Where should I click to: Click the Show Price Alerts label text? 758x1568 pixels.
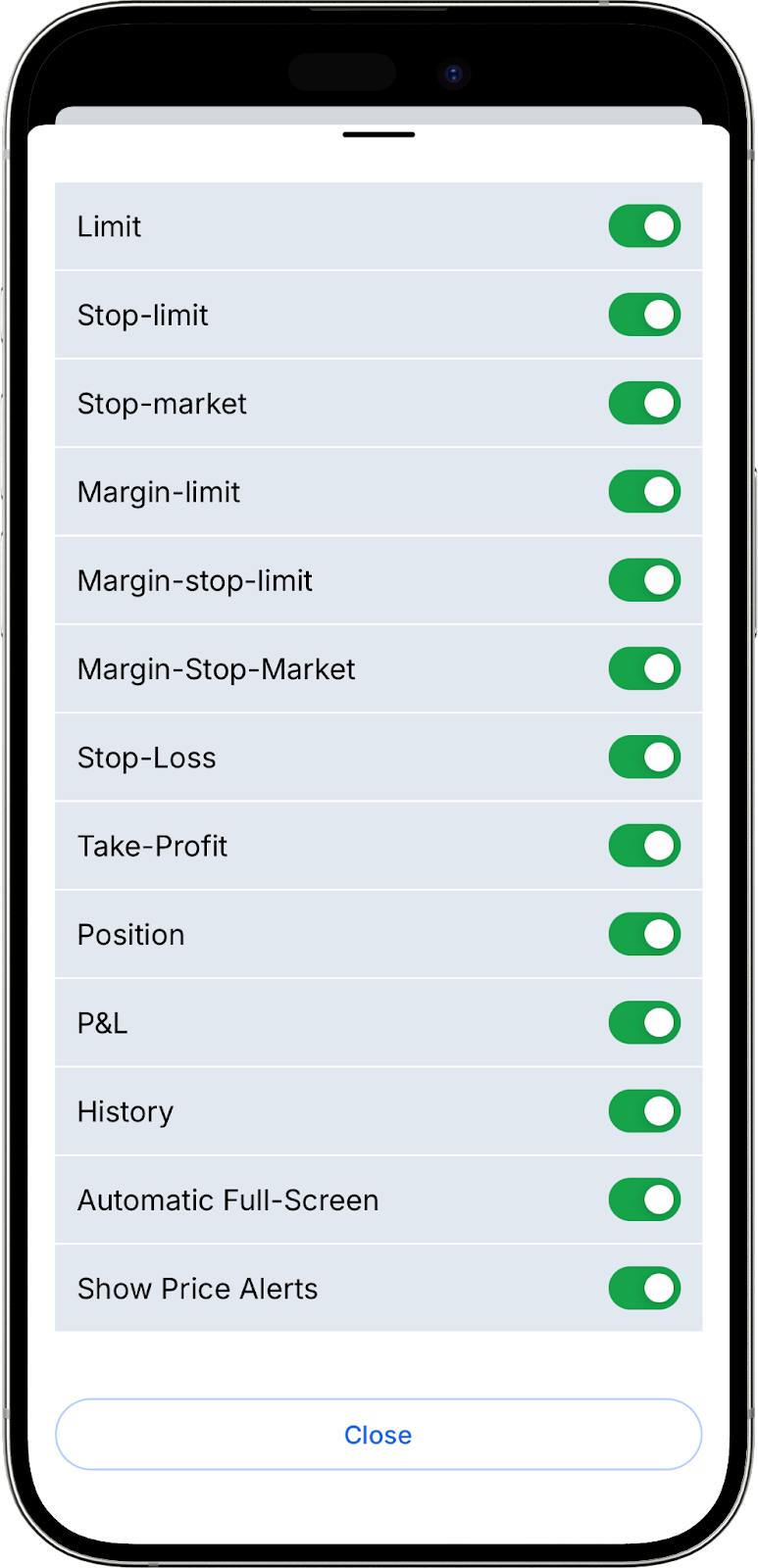pyautogui.click(x=197, y=1289)
